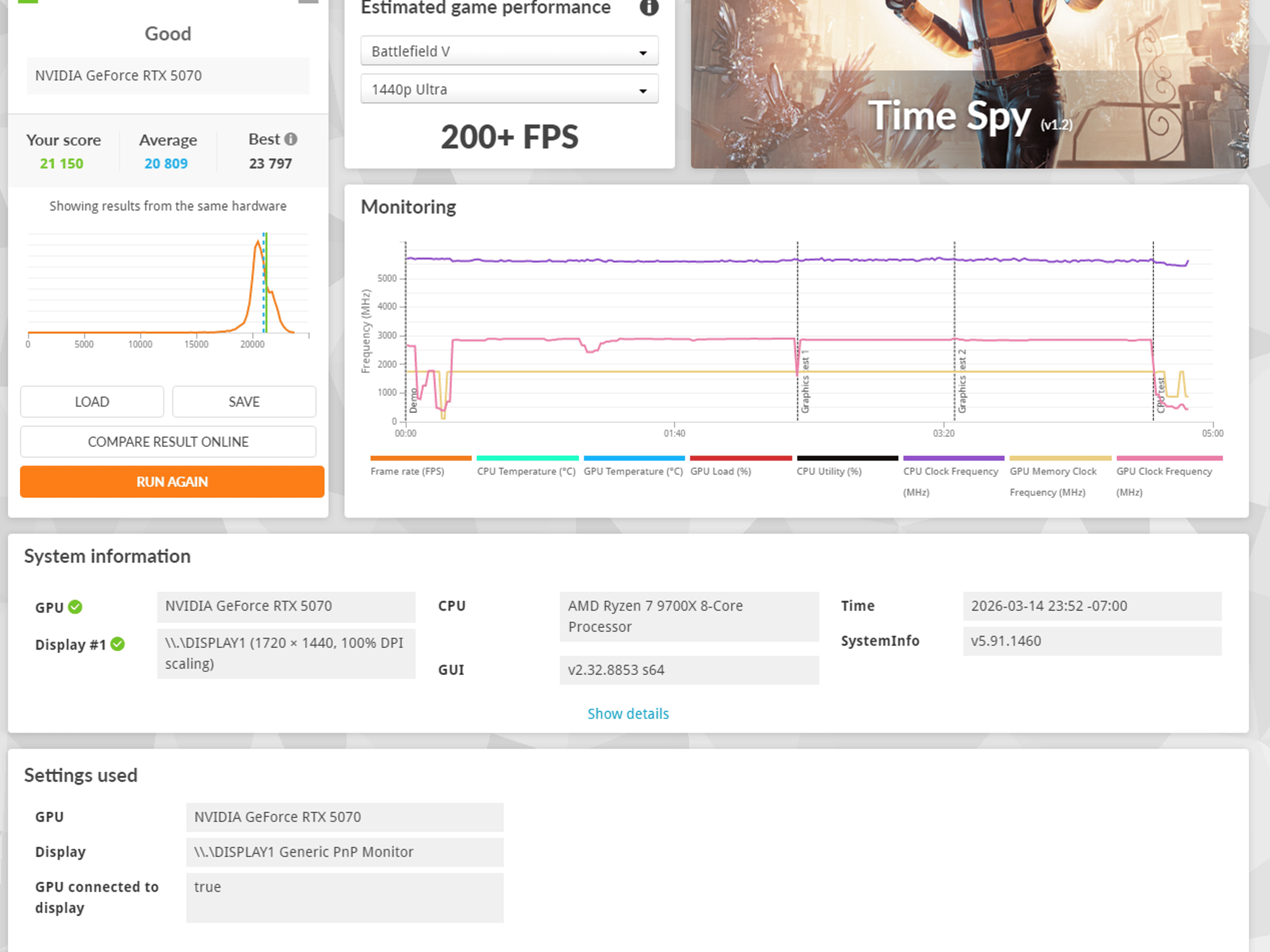Screen dimensions: 1270x952
Task: Click the info icon beside Best score
Action: pyautogui.click(x=291, y=139)
